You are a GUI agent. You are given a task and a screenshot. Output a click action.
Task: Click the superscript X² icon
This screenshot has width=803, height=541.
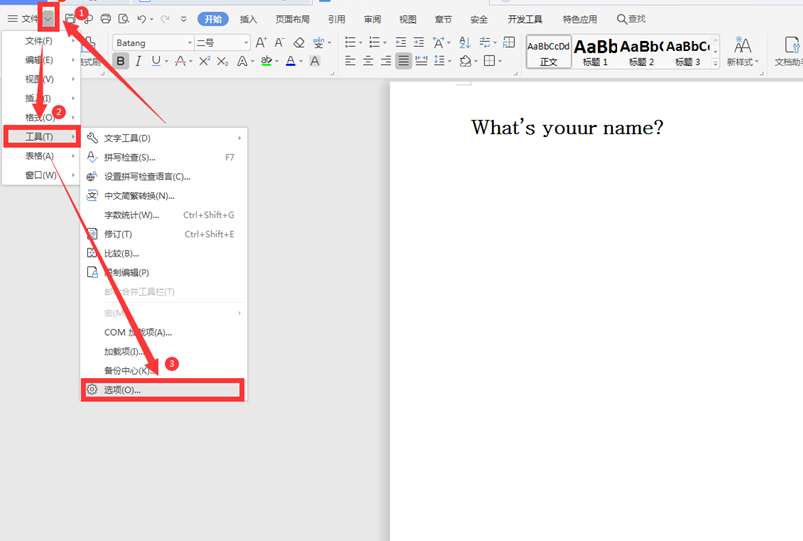pos(204,61)
